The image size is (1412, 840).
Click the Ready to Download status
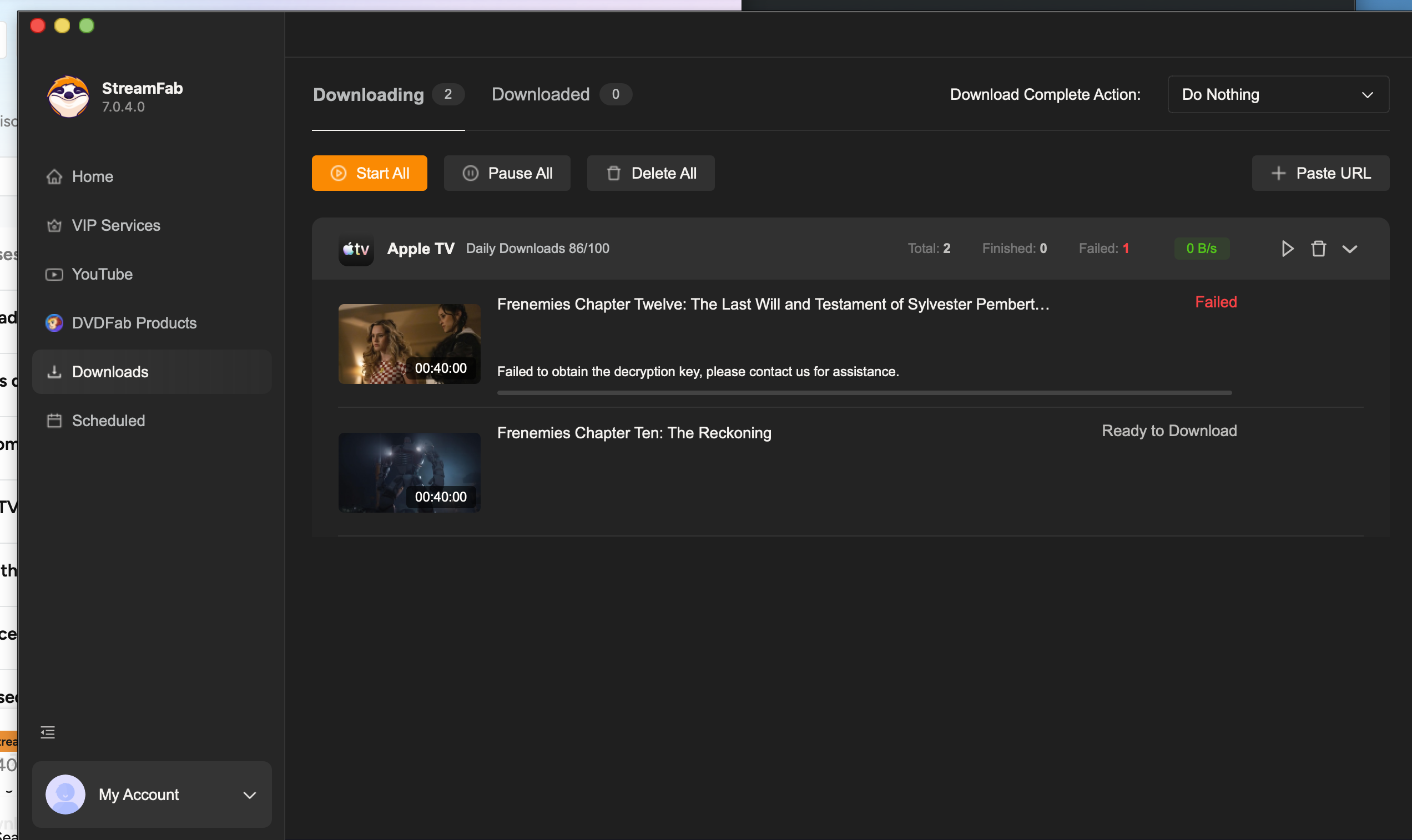[x=1169, y=431]
